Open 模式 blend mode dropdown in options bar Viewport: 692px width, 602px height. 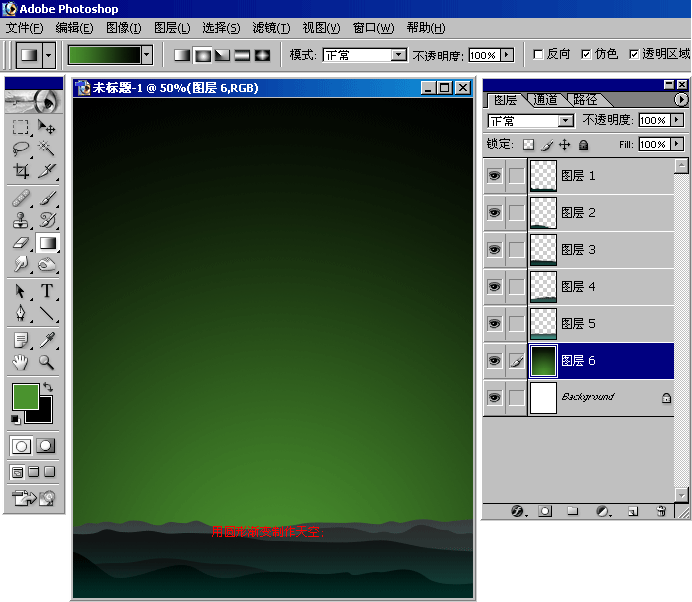coord(399,55)
